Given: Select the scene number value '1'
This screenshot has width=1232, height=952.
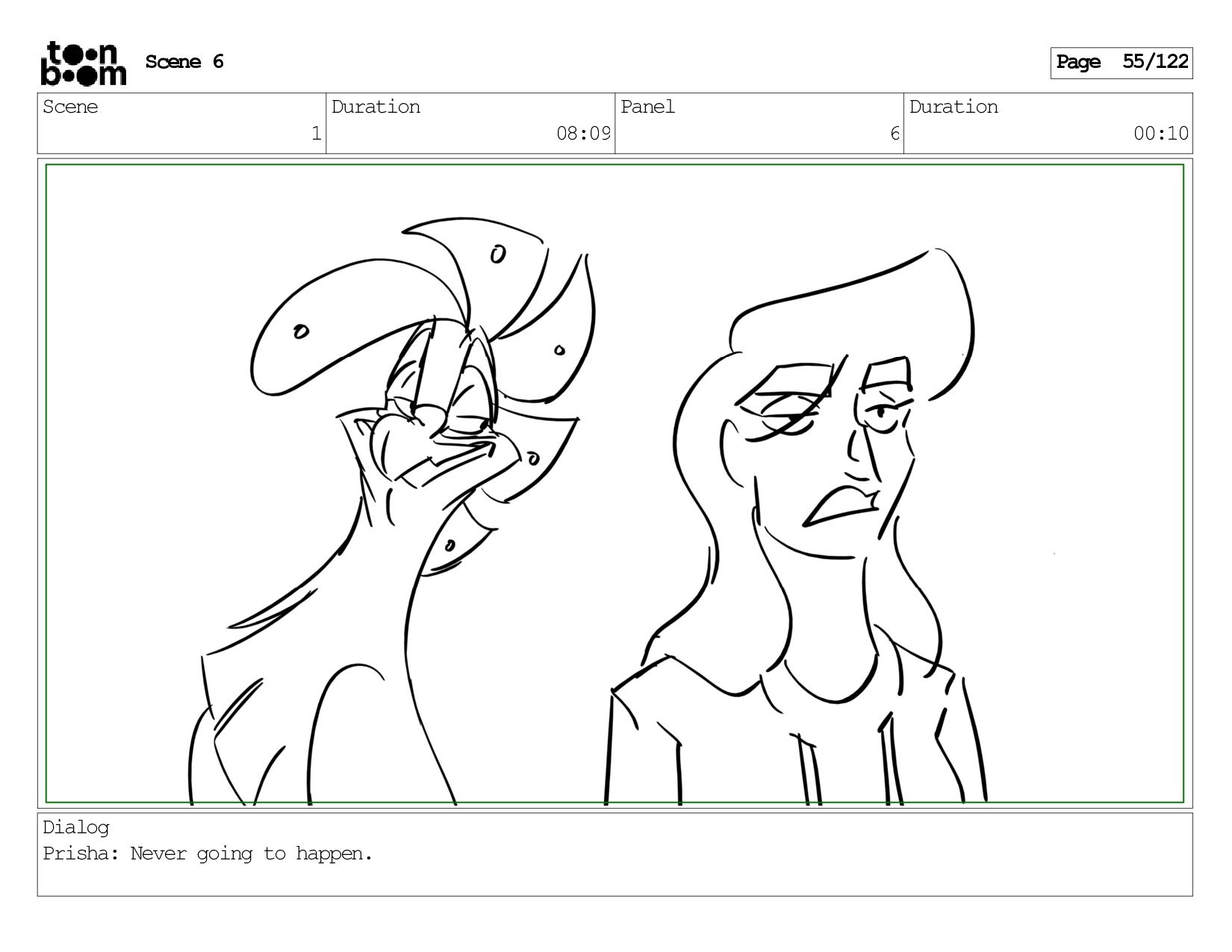Looking at the screenshot, I should 317,134.
